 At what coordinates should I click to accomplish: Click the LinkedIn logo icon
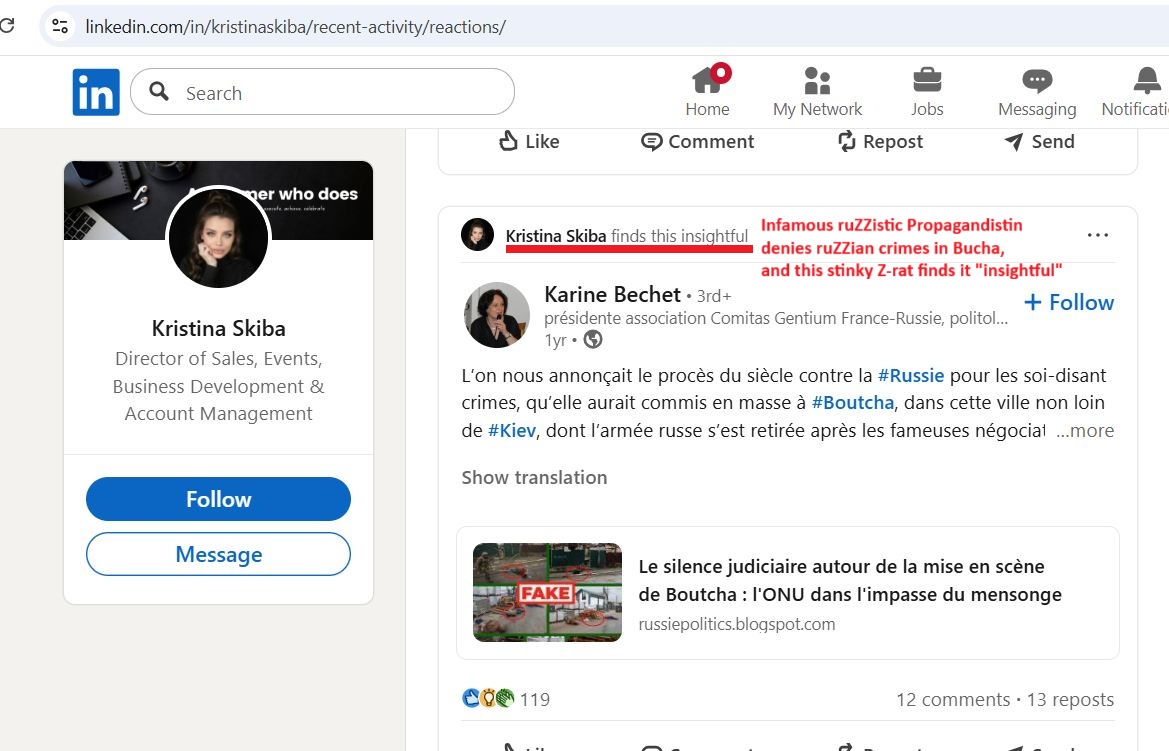[96, 92]
